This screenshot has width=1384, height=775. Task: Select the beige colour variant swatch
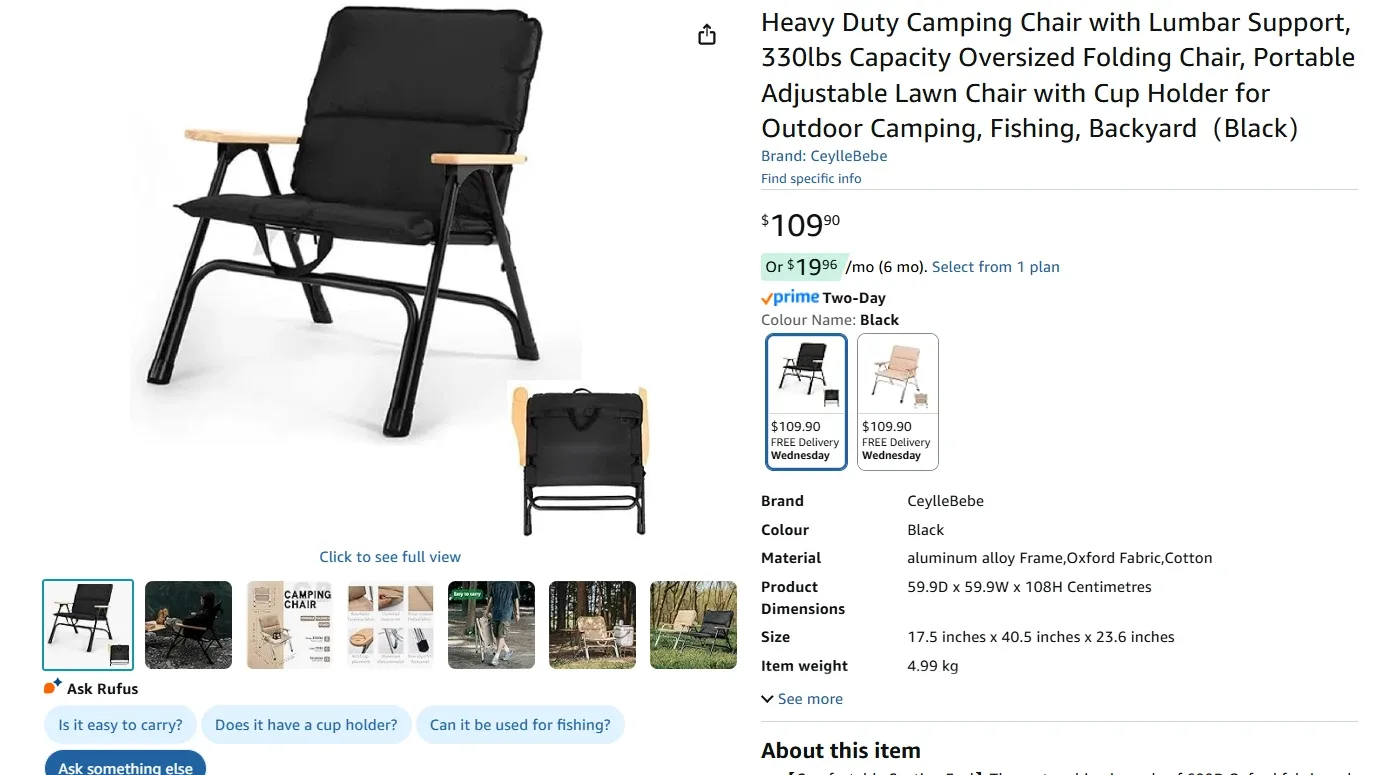click(x=897, y=401)
